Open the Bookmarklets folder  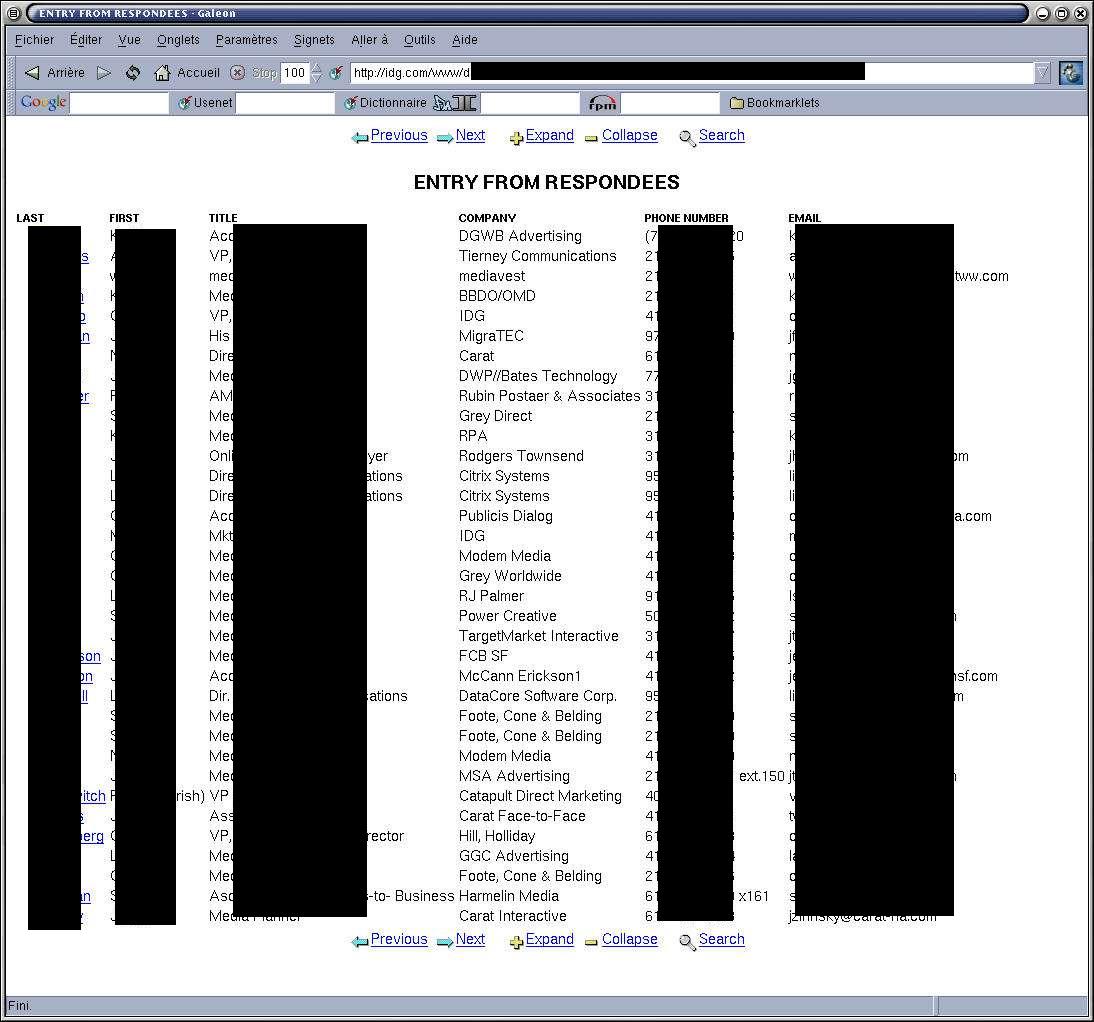[774, 103]
